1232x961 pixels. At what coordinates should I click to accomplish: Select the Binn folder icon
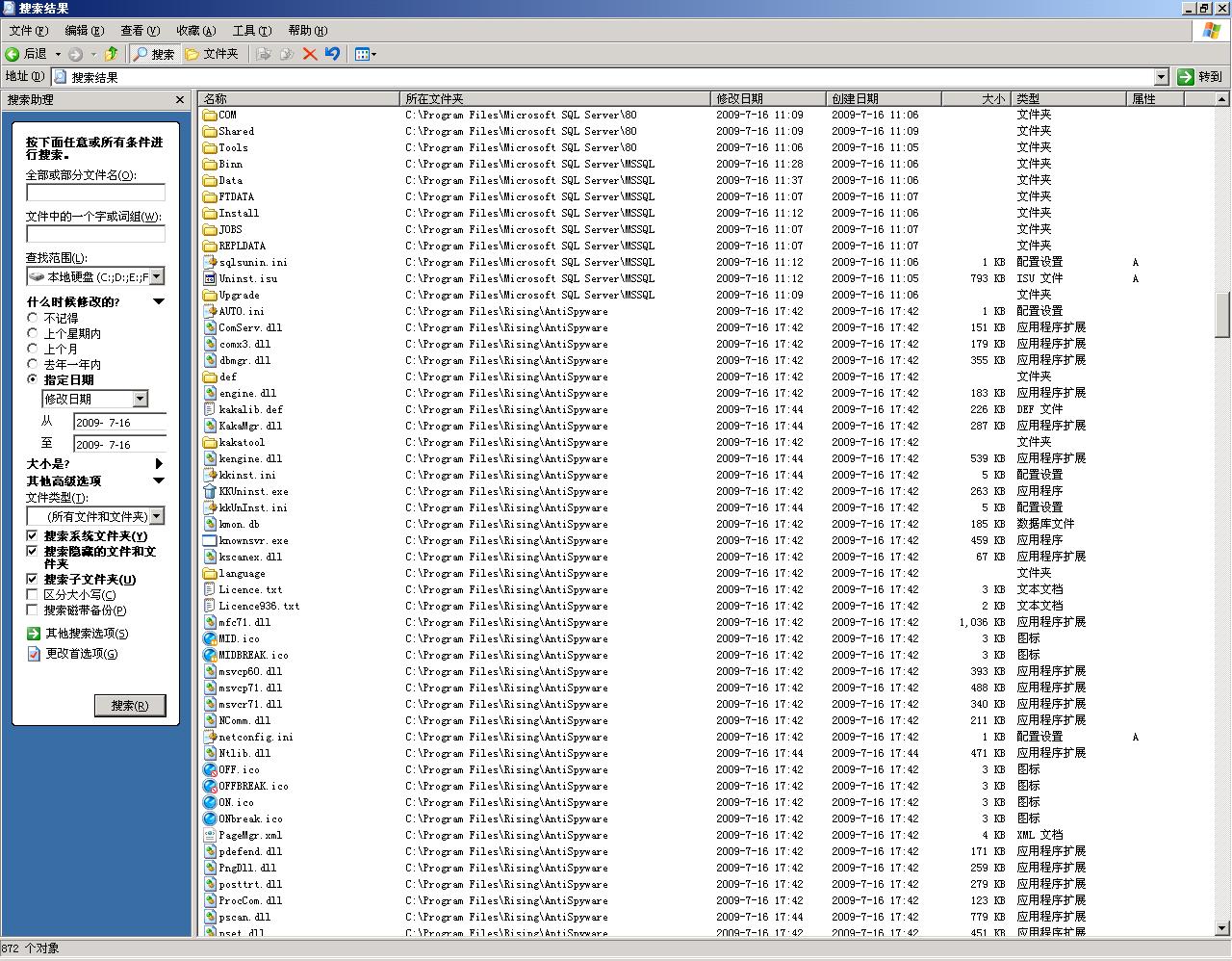click(210, 164)
